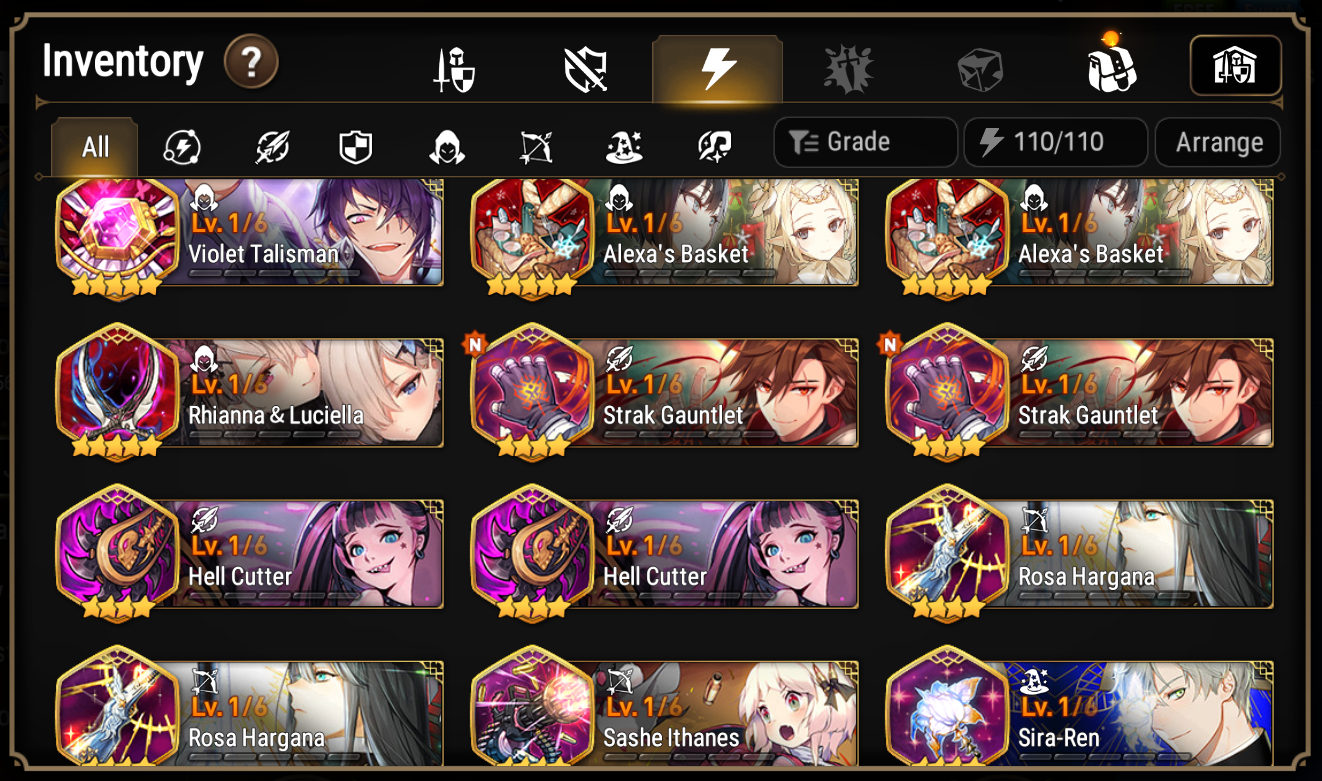Click the 110/110 artifact capacity button
This screenshot has height=781, width=1322.
(1055, 142)
